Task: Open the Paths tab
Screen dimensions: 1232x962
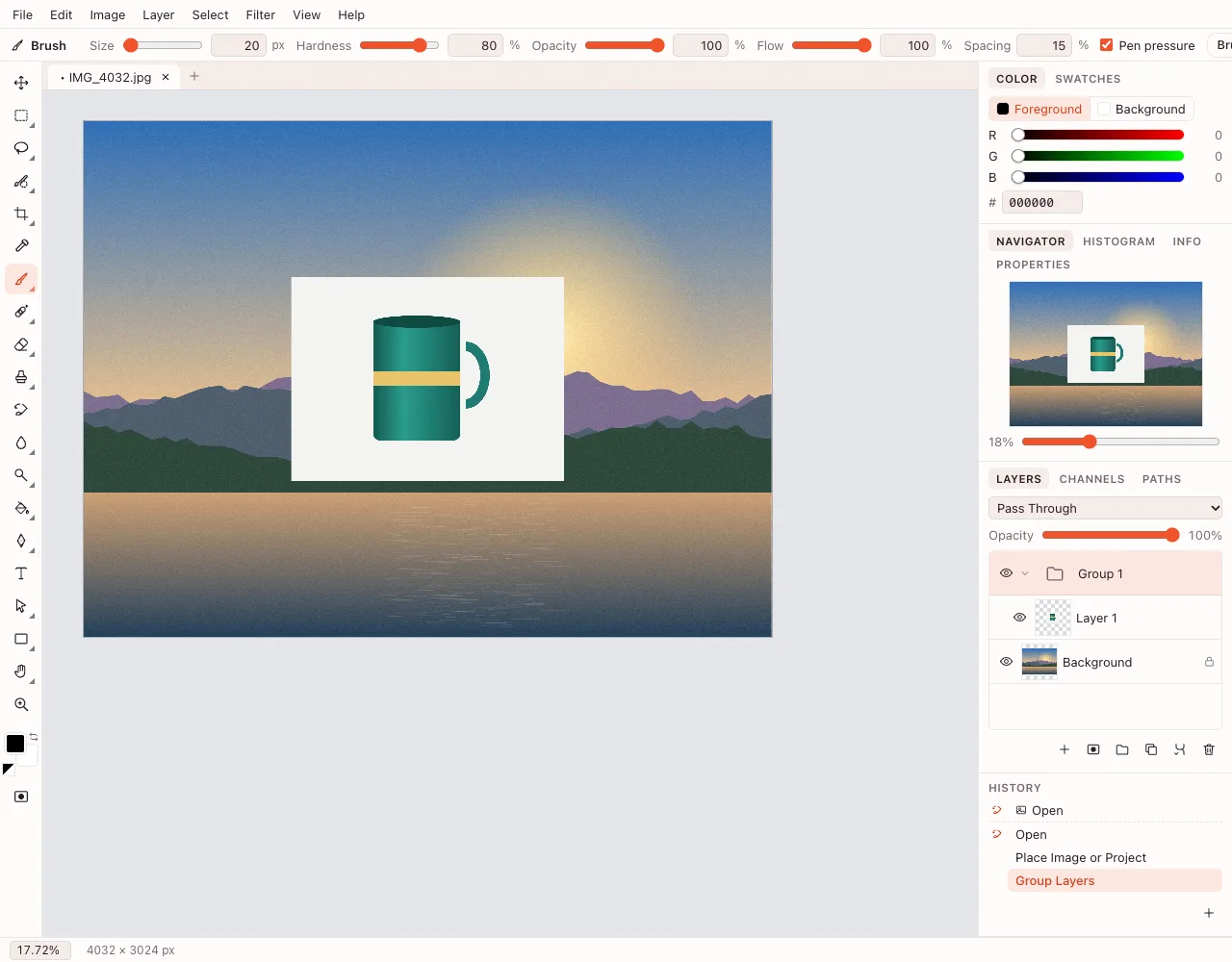Action: pos(1161,479)
